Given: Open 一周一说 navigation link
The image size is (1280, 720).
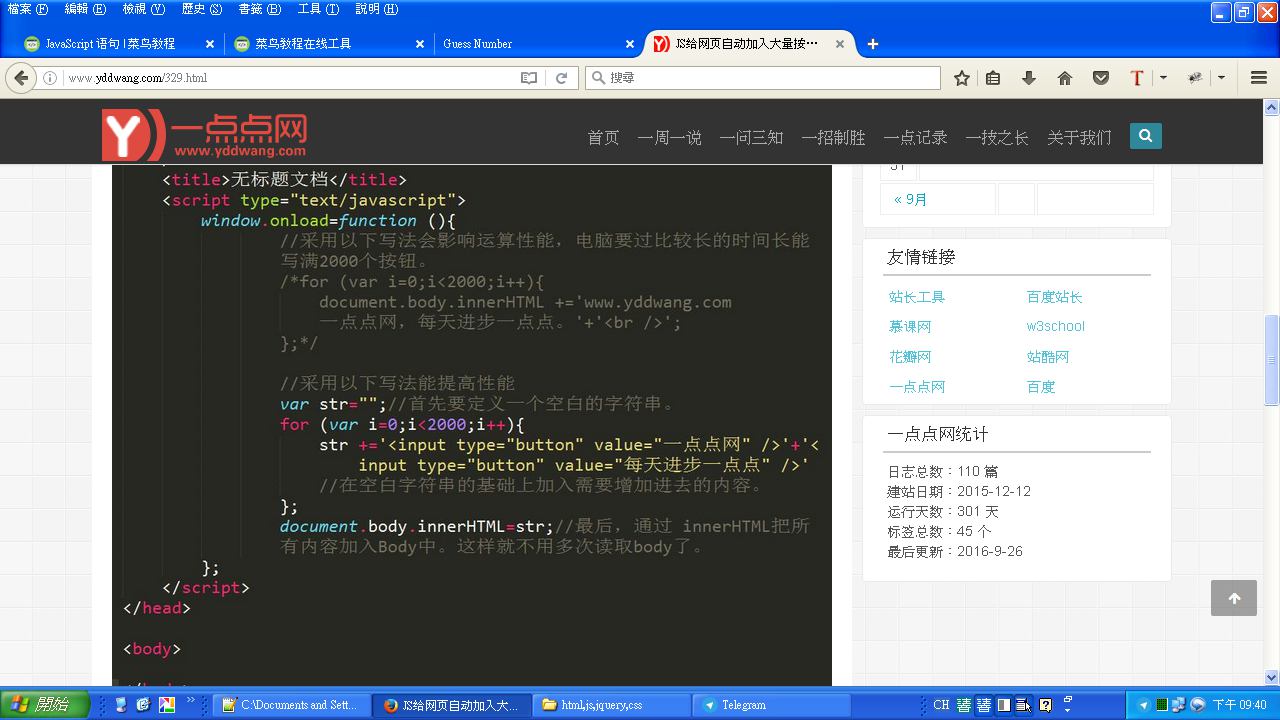Looking at the screenshot, I should 670,138.
